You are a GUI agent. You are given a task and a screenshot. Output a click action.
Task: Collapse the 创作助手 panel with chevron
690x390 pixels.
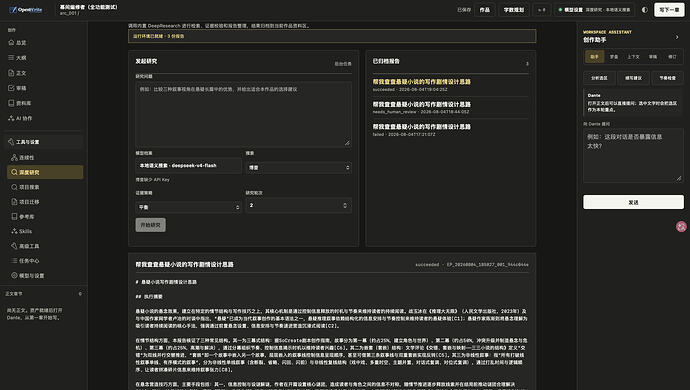[677, 37]
